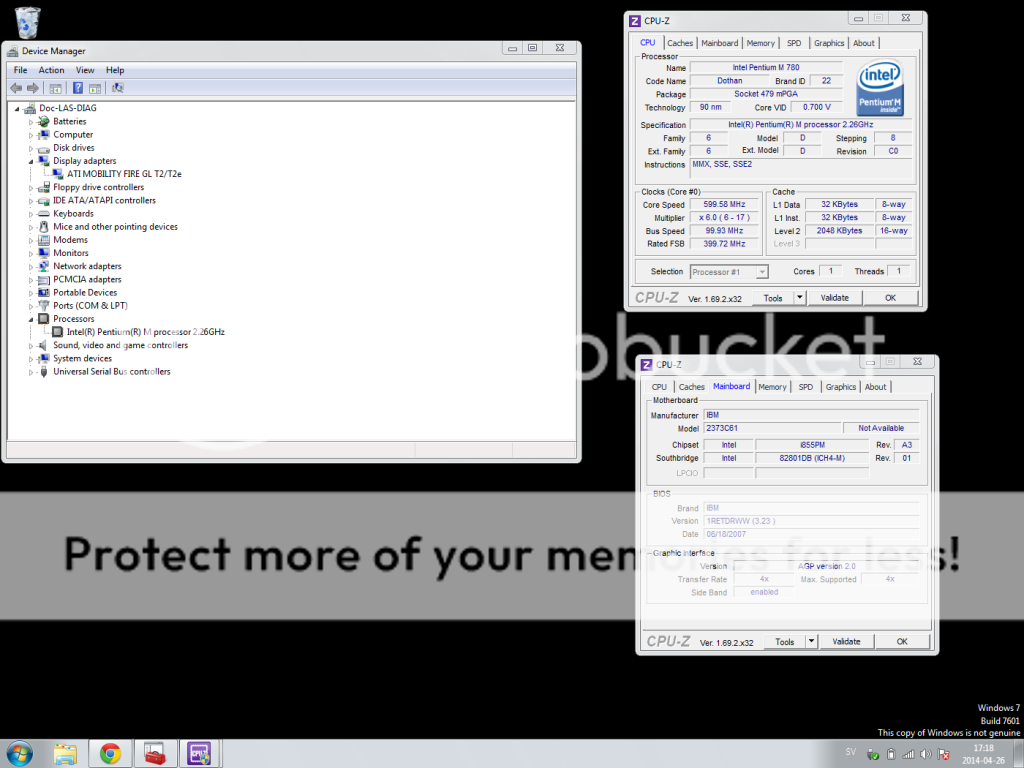The width and height of the screenshot is (1024, 768).
Task: Click OK in the lower CPU-Z window
Action: tap(901, 642)
